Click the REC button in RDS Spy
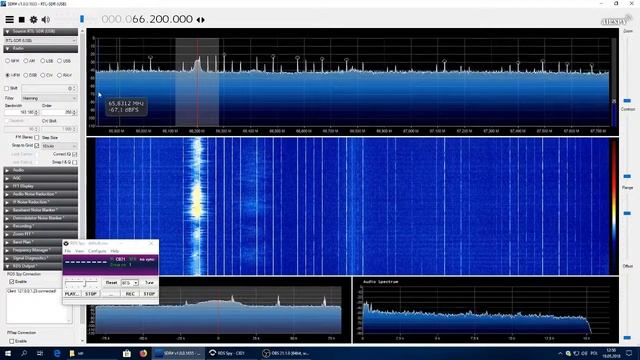Image resolution: width=640 pixels, height=360 pixels. coord(130,294)
